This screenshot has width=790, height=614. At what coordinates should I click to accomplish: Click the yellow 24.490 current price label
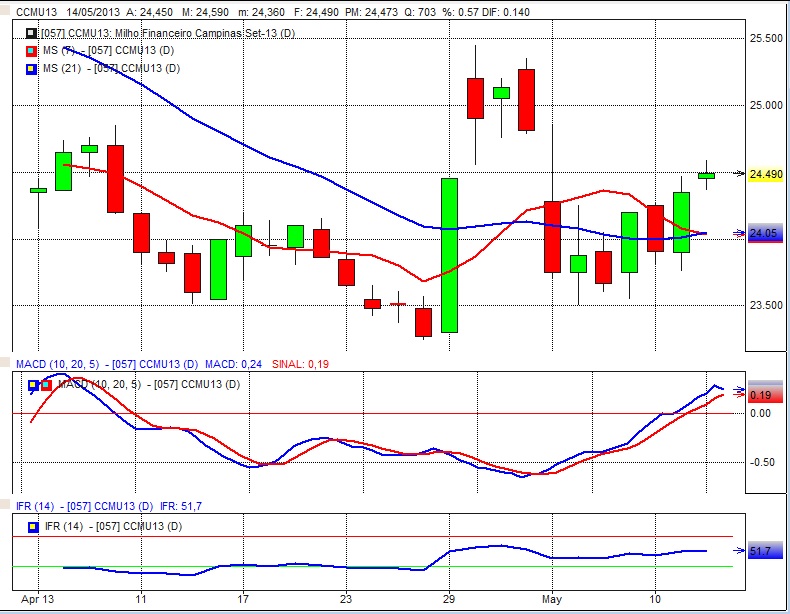765,175
